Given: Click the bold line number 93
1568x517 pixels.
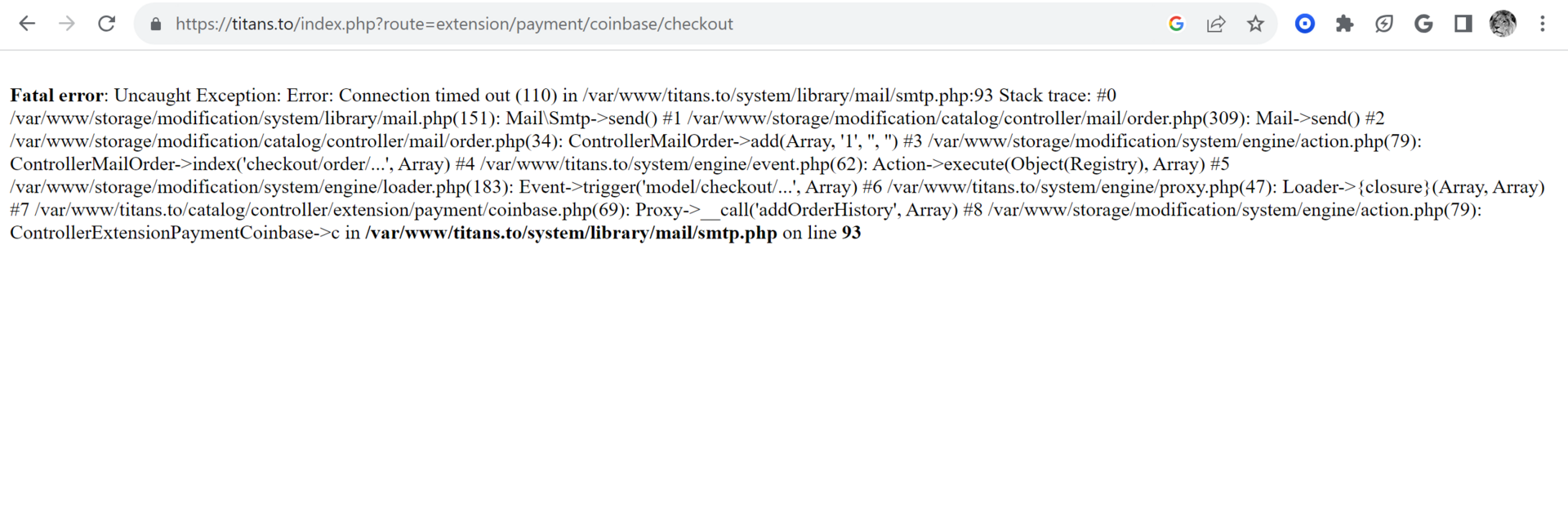Looking at the screenshot, I should [x=851, y=233].
